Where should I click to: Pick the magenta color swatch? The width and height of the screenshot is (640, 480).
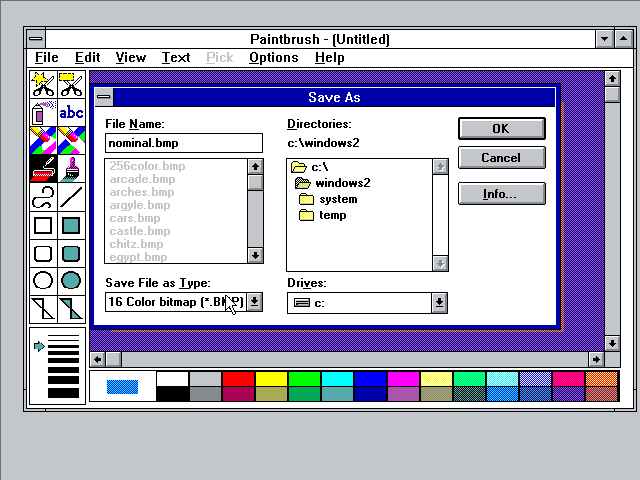404,379
